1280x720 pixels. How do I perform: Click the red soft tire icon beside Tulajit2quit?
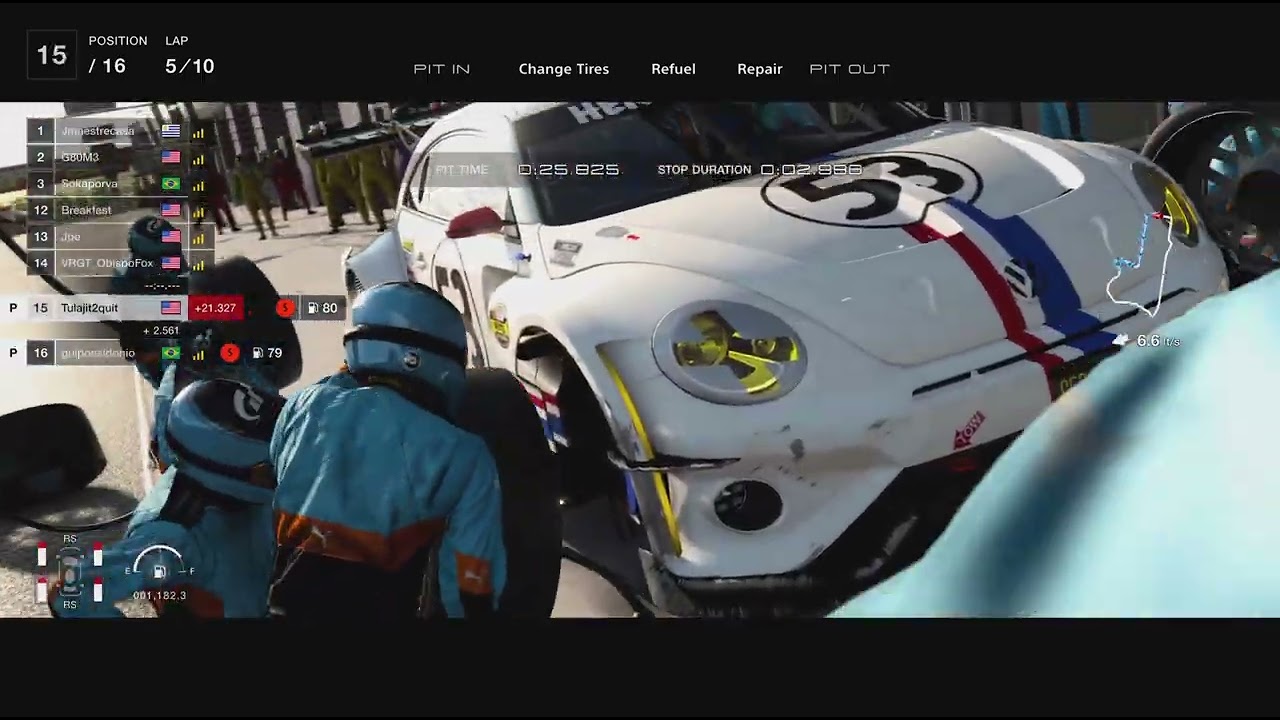point(285,308)
